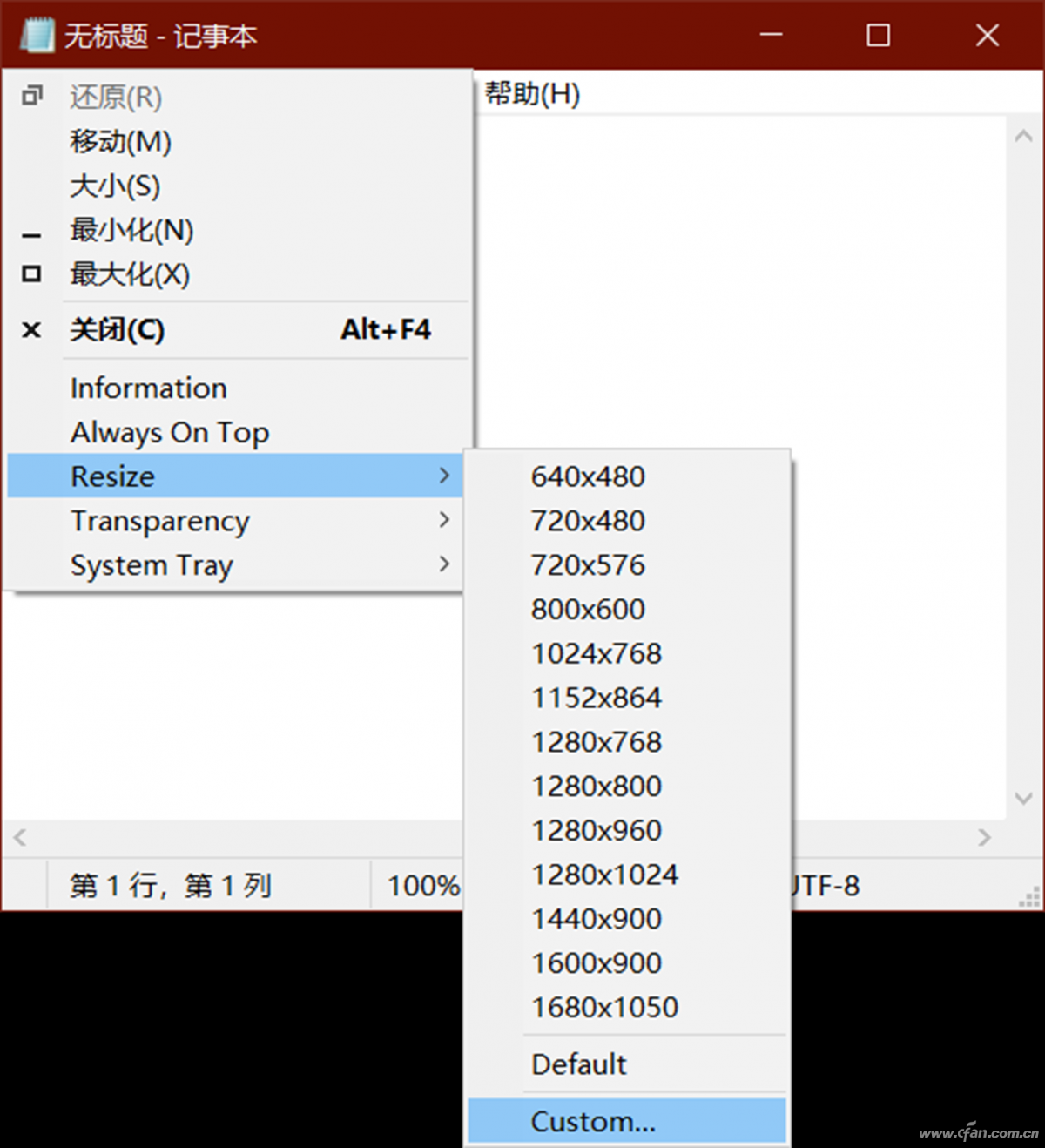Expand the System Tray submenu

coord(234,565)
